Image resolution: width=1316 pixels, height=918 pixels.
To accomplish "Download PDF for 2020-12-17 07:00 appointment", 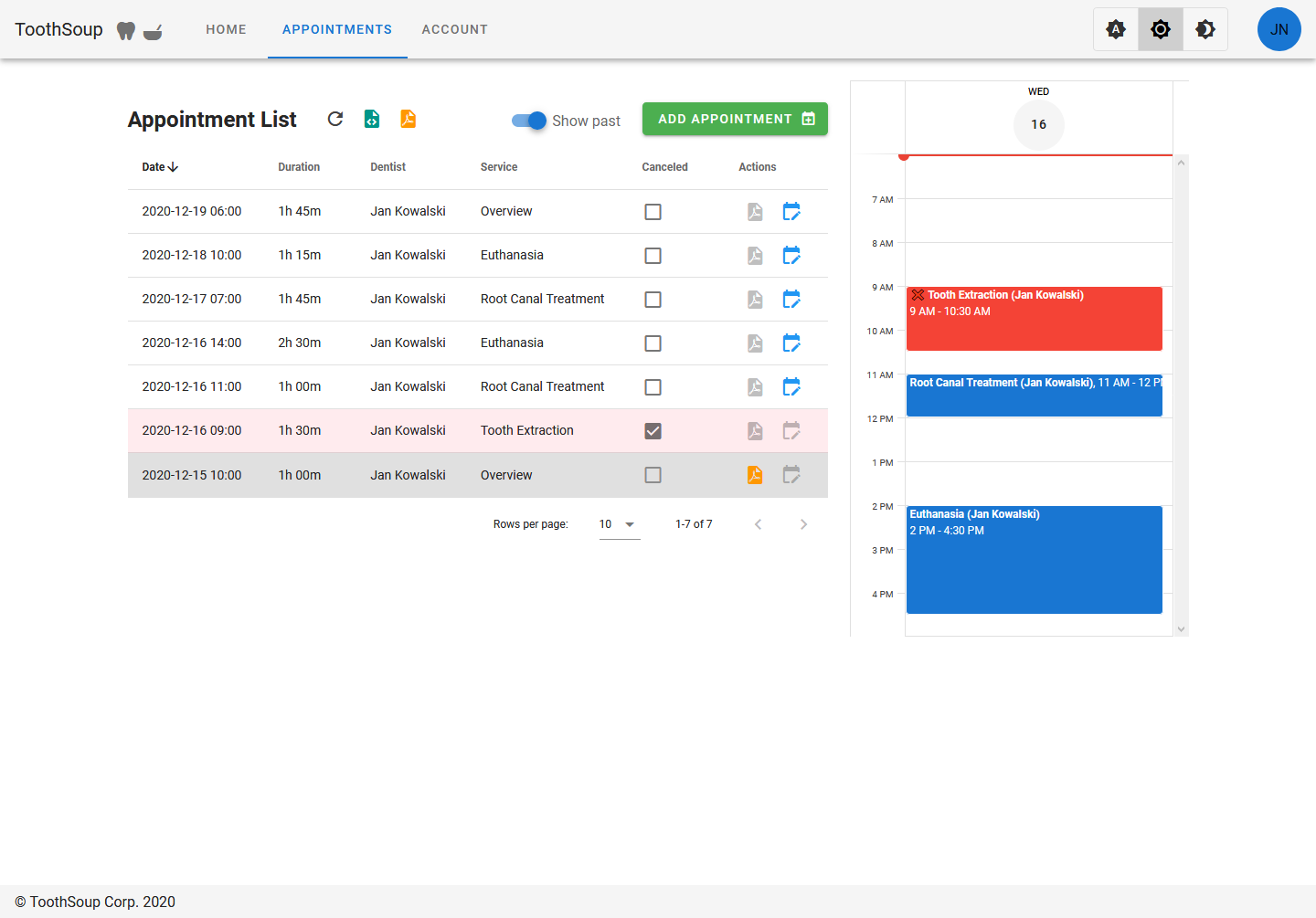I will [755, 300].
